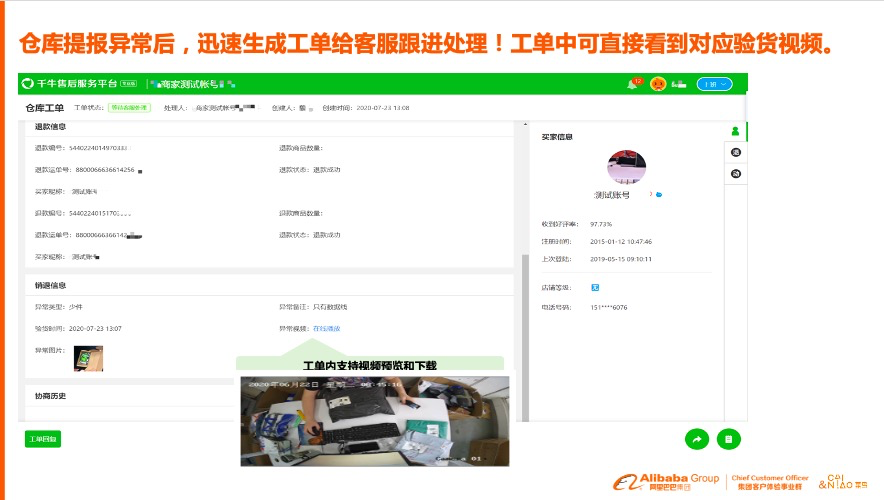Click the tracking number 8800066636614256
The height and width of the screenshot is (500, 884).
point(105,170)
